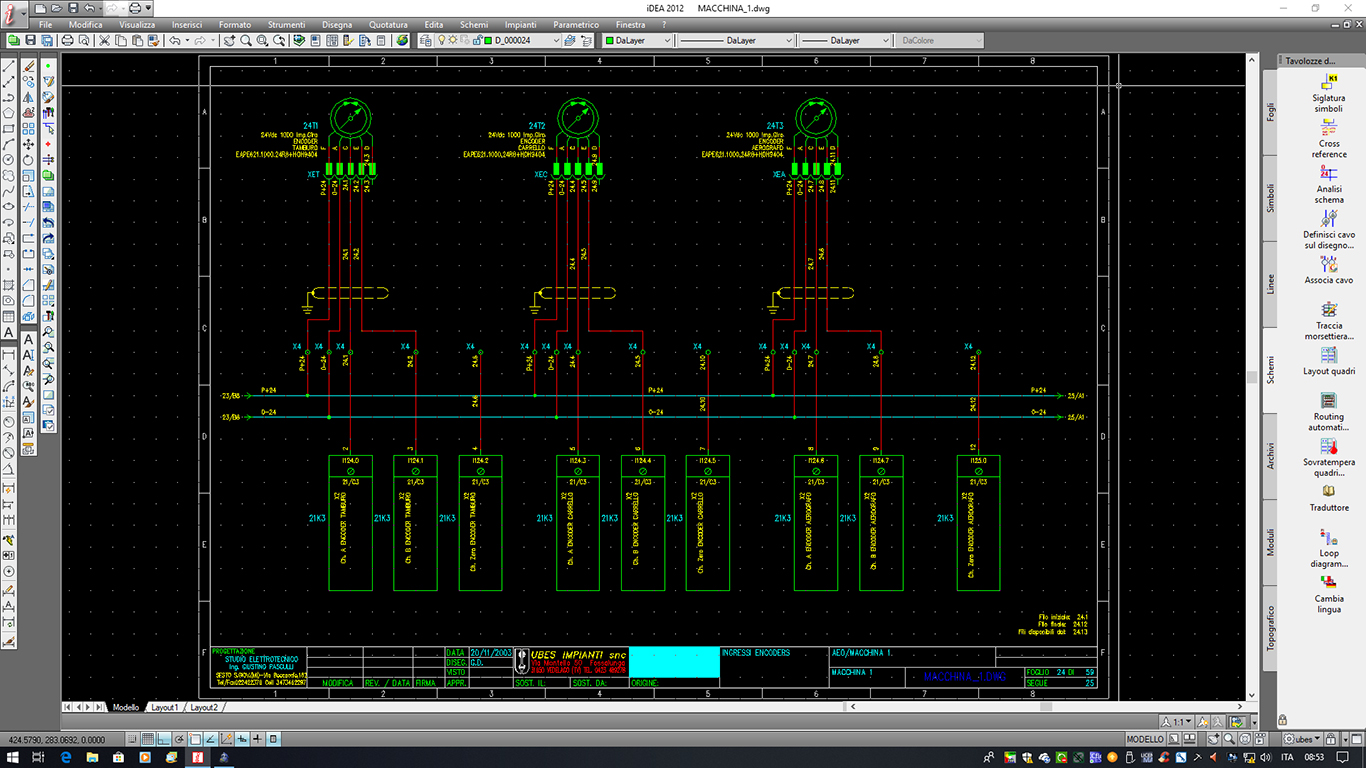Open the DaLayer linetype dropdown

pyautogui.click(x=788, y=40)
